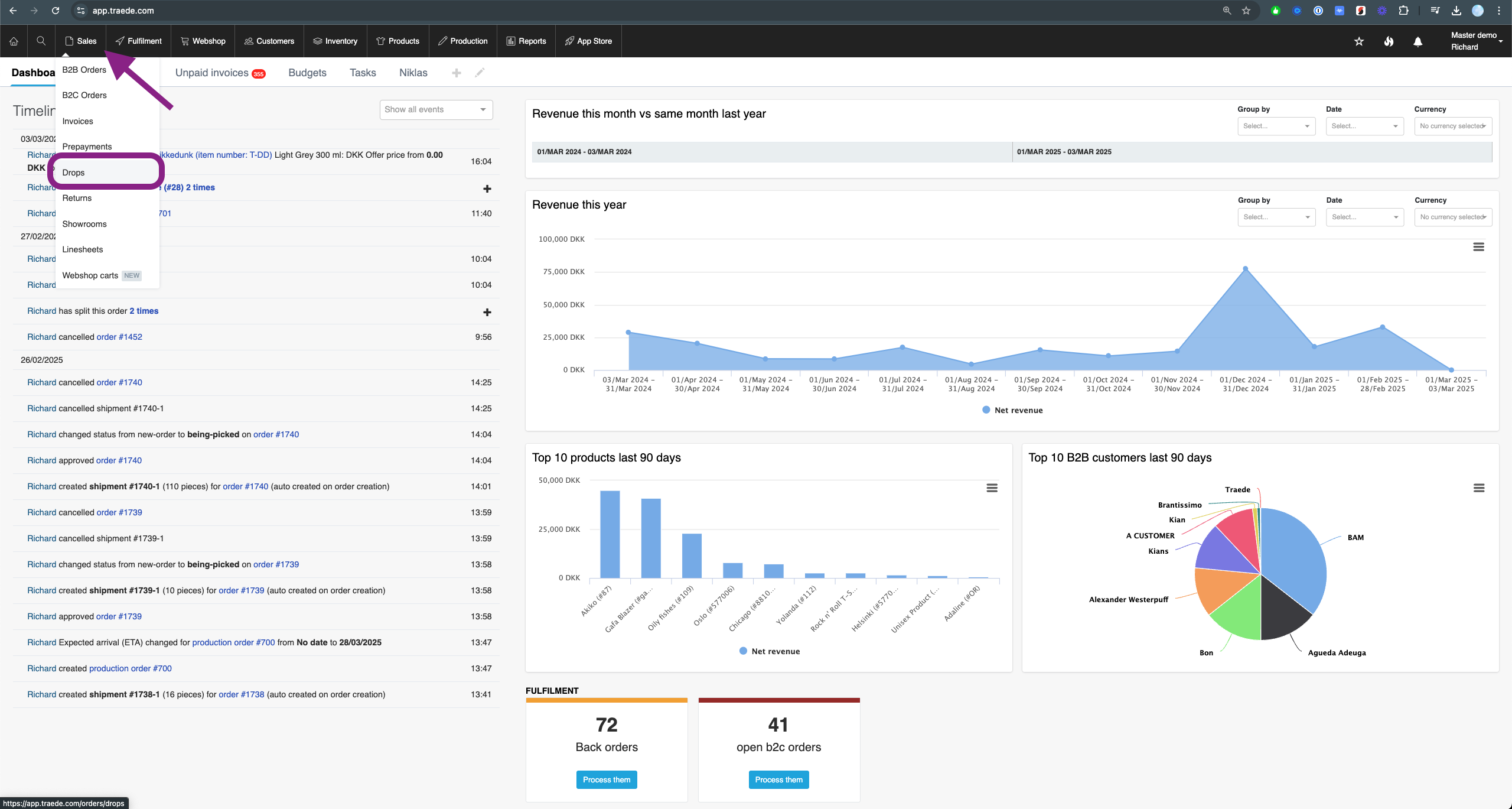The image size is (1512, 809).
Task: Open Top 10 products chart hamburger menu
Action: [x=992, y=488]
